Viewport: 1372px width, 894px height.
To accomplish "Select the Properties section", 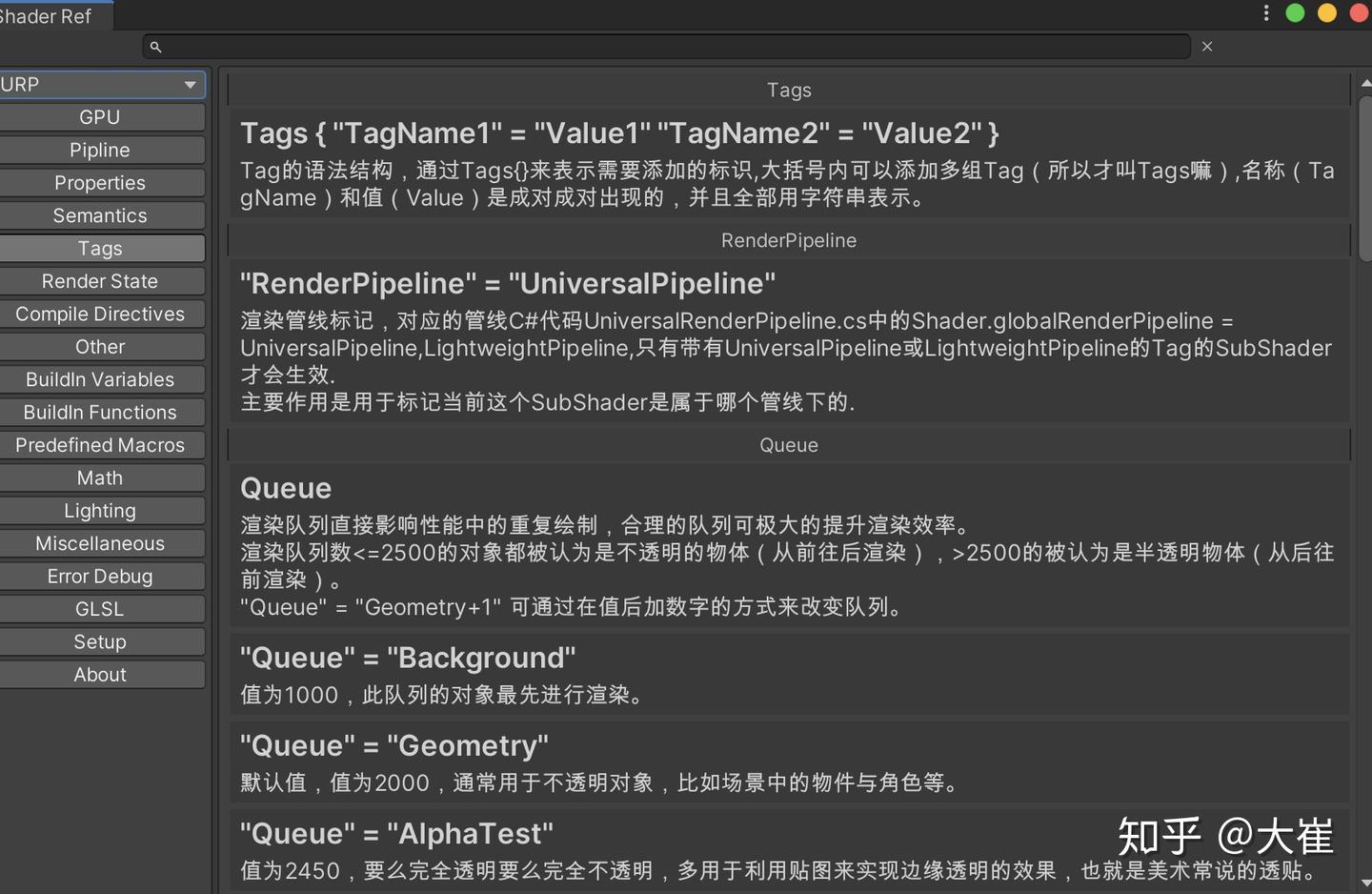I will tap(101, 182).
